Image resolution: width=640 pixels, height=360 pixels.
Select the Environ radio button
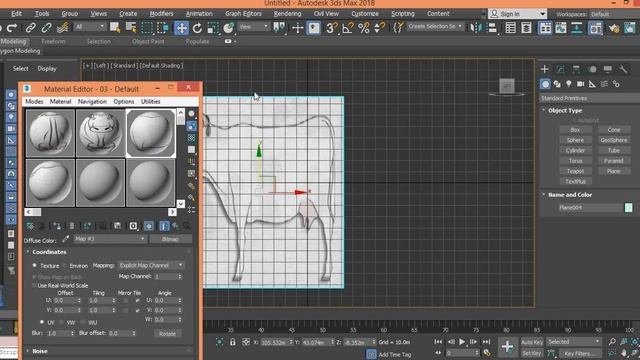click(65, 266)
